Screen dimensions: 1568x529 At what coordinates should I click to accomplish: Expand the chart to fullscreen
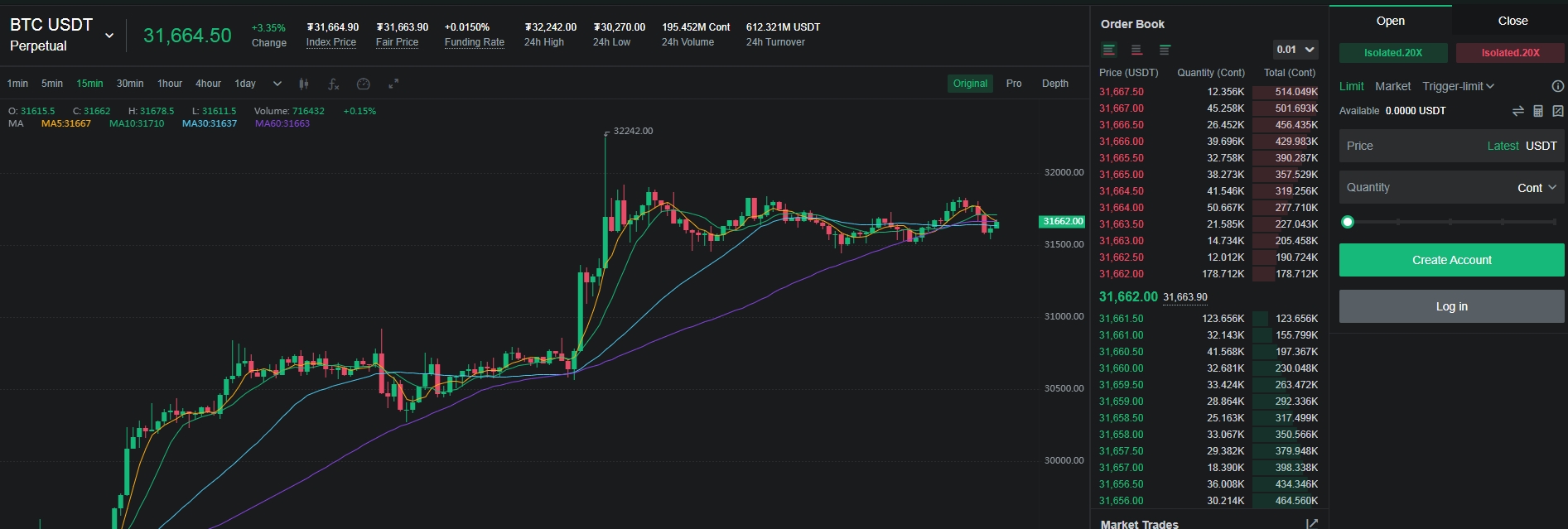coord(393,84)
